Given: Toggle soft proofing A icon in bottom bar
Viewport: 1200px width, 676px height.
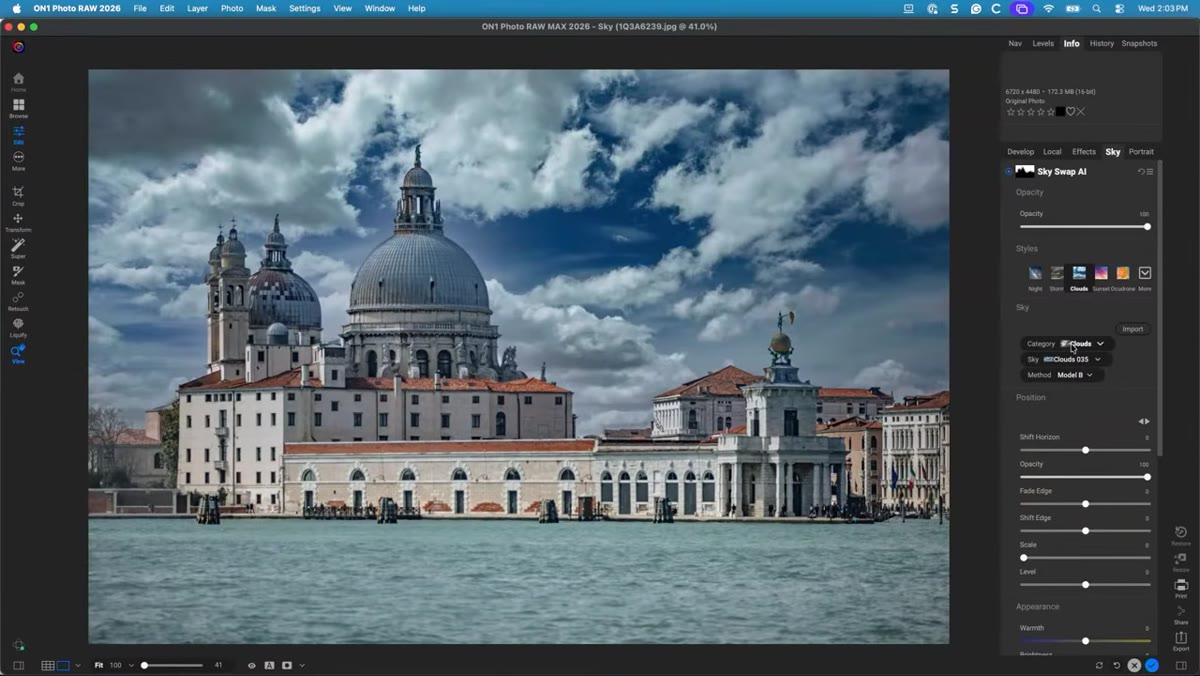Looking at the screenshot, I should pos(269,665).
